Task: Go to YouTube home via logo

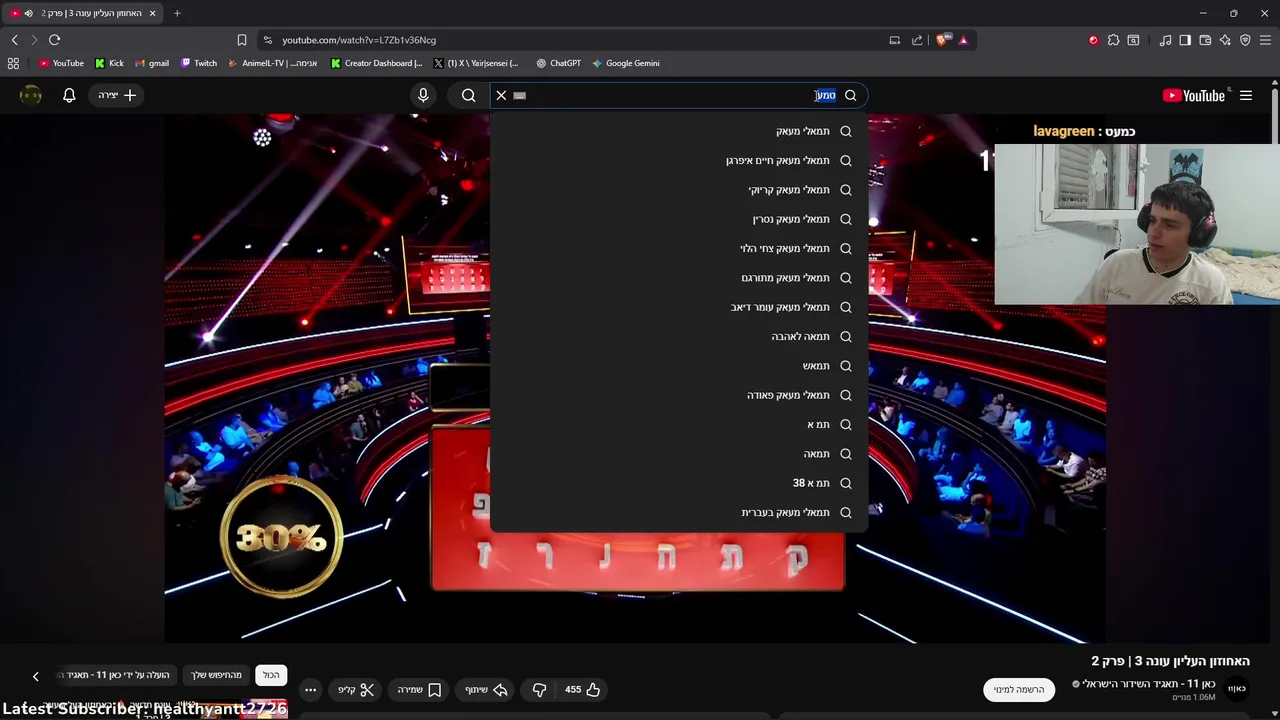Action: [x=1194, y=95]
